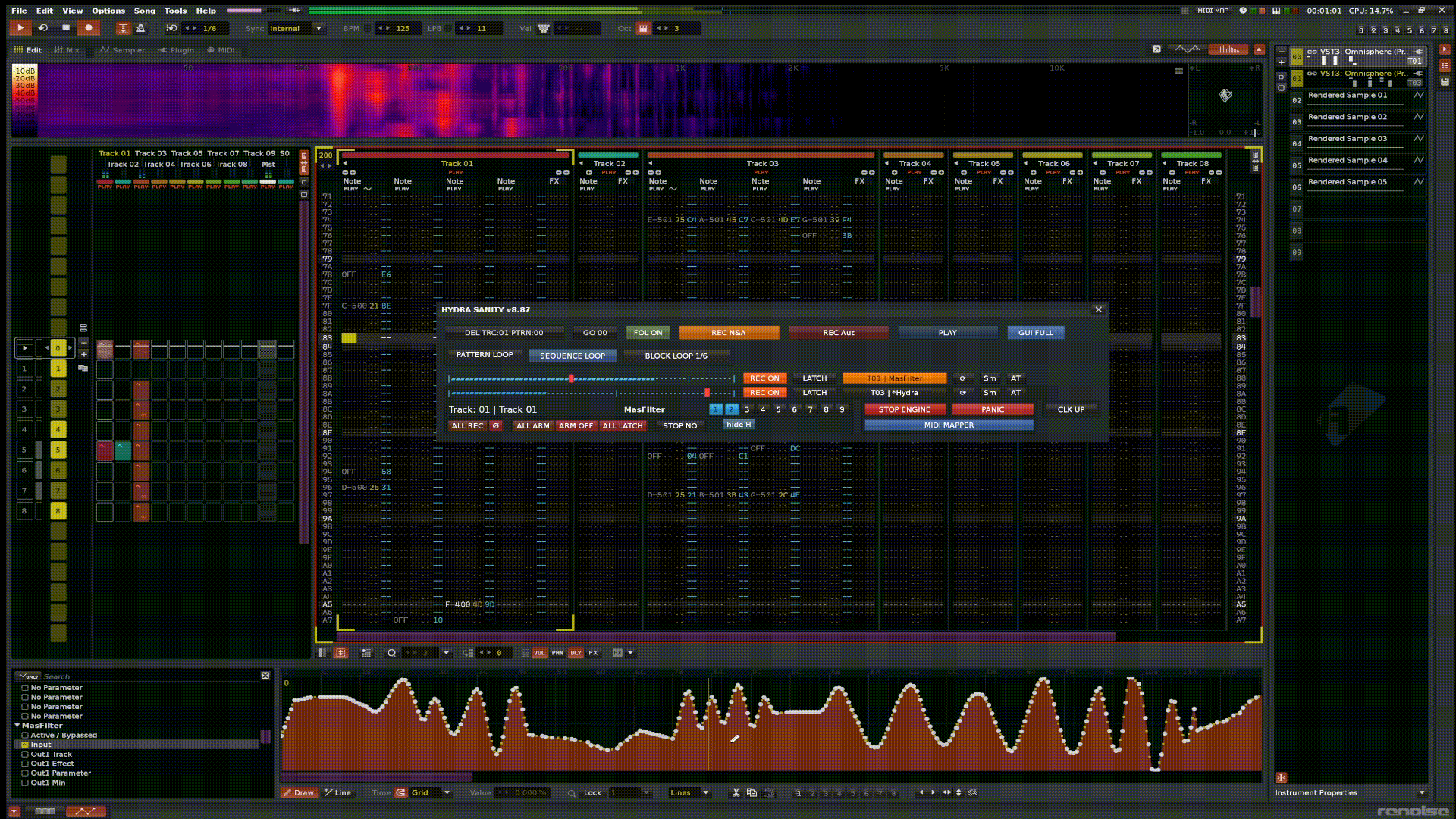Toggle VOL column visibility

[539, 653]
